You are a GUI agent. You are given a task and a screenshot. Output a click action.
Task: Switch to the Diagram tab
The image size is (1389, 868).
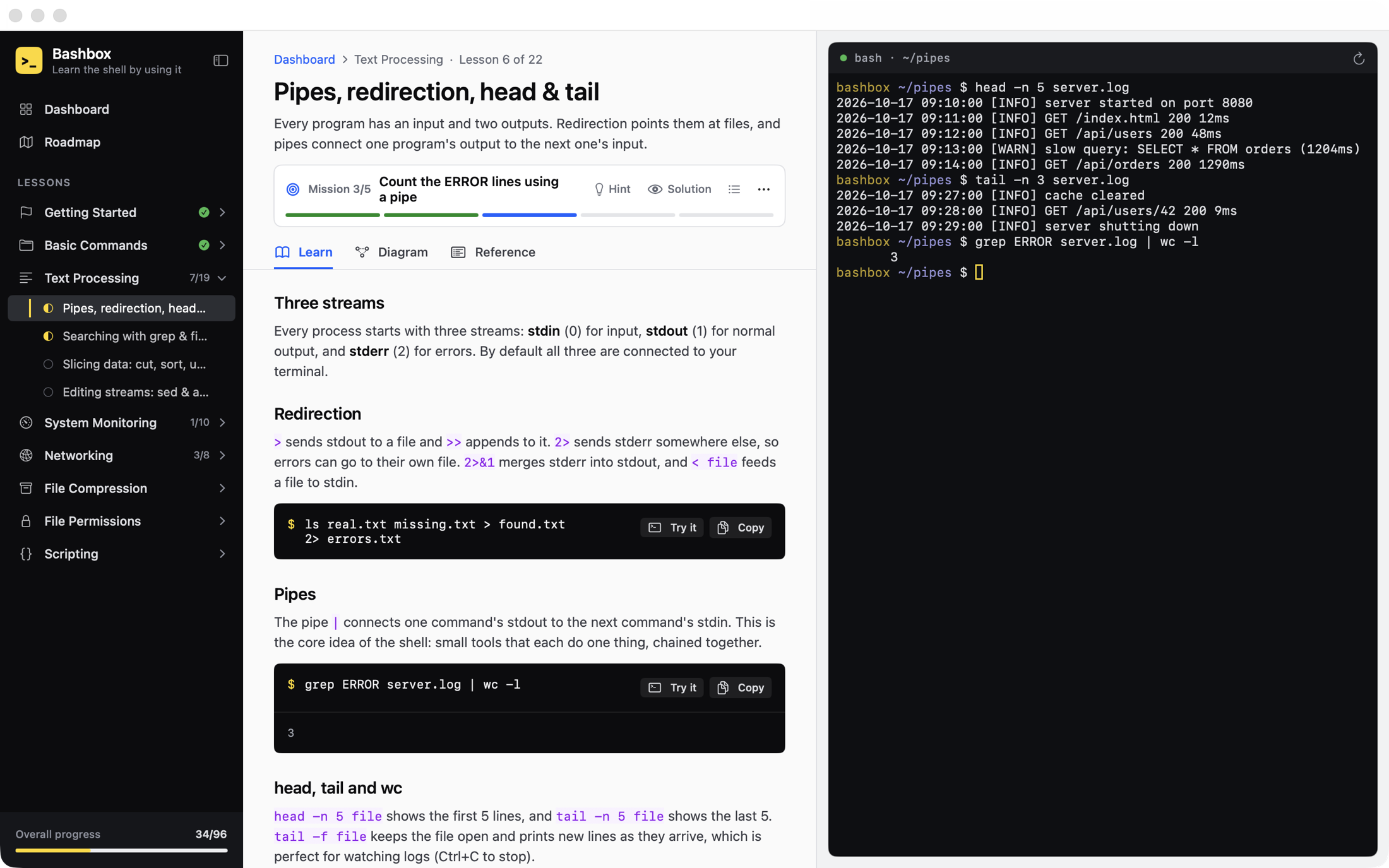click(x=391, y=253)
